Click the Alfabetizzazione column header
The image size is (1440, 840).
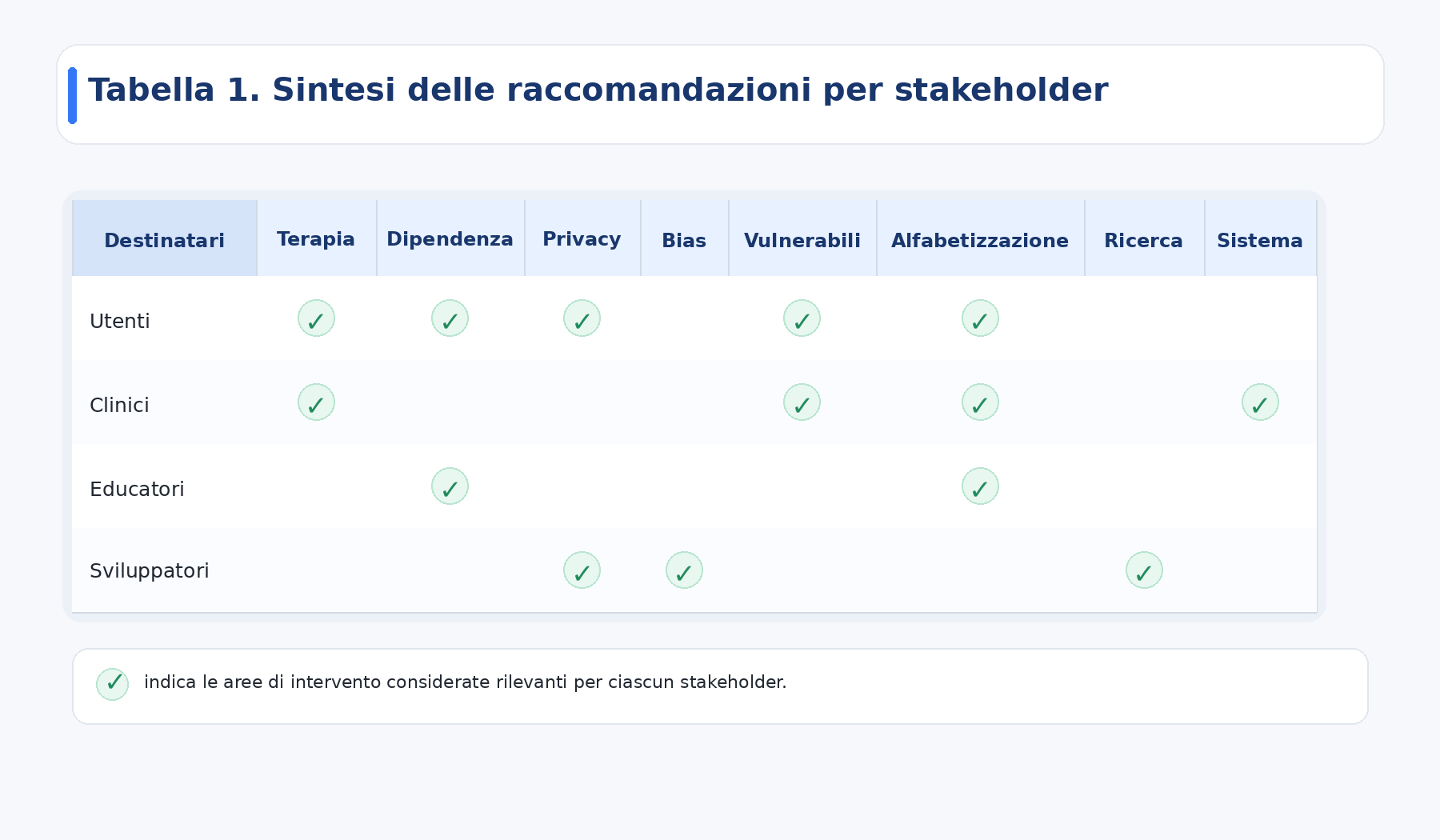coord(980,240)
